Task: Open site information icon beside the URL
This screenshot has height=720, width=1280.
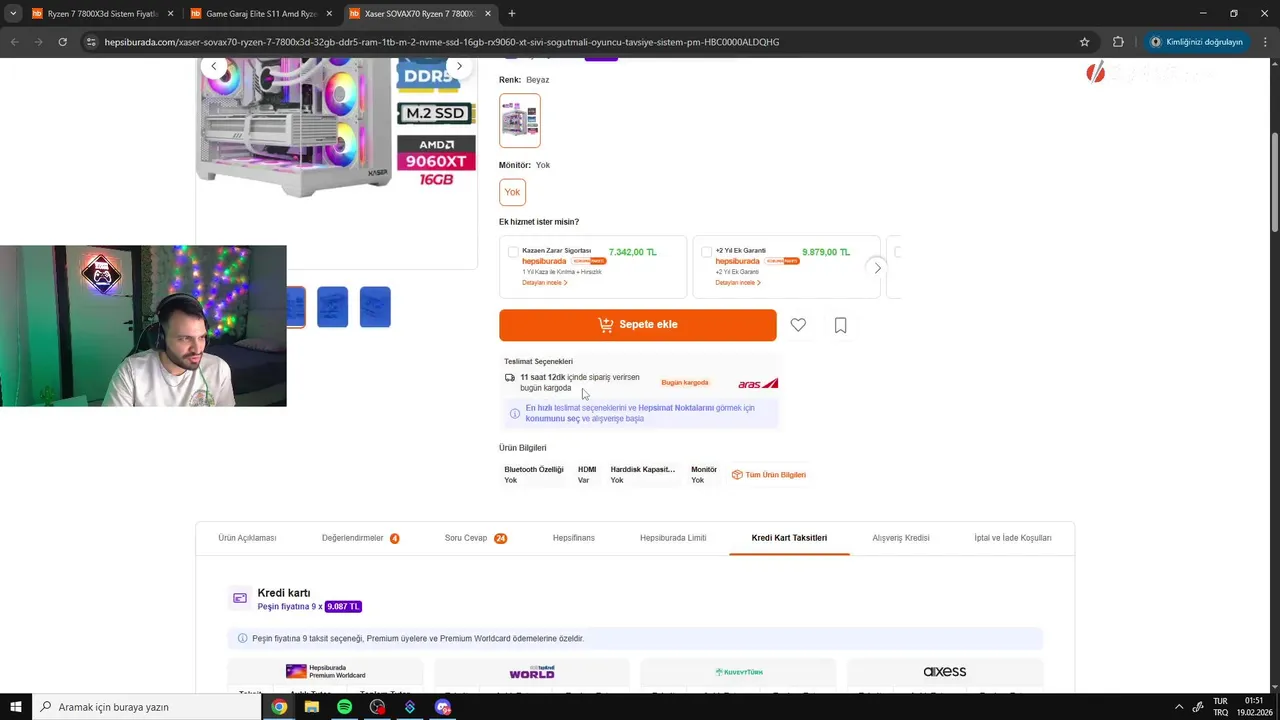Action: click(x=91, y=42)
